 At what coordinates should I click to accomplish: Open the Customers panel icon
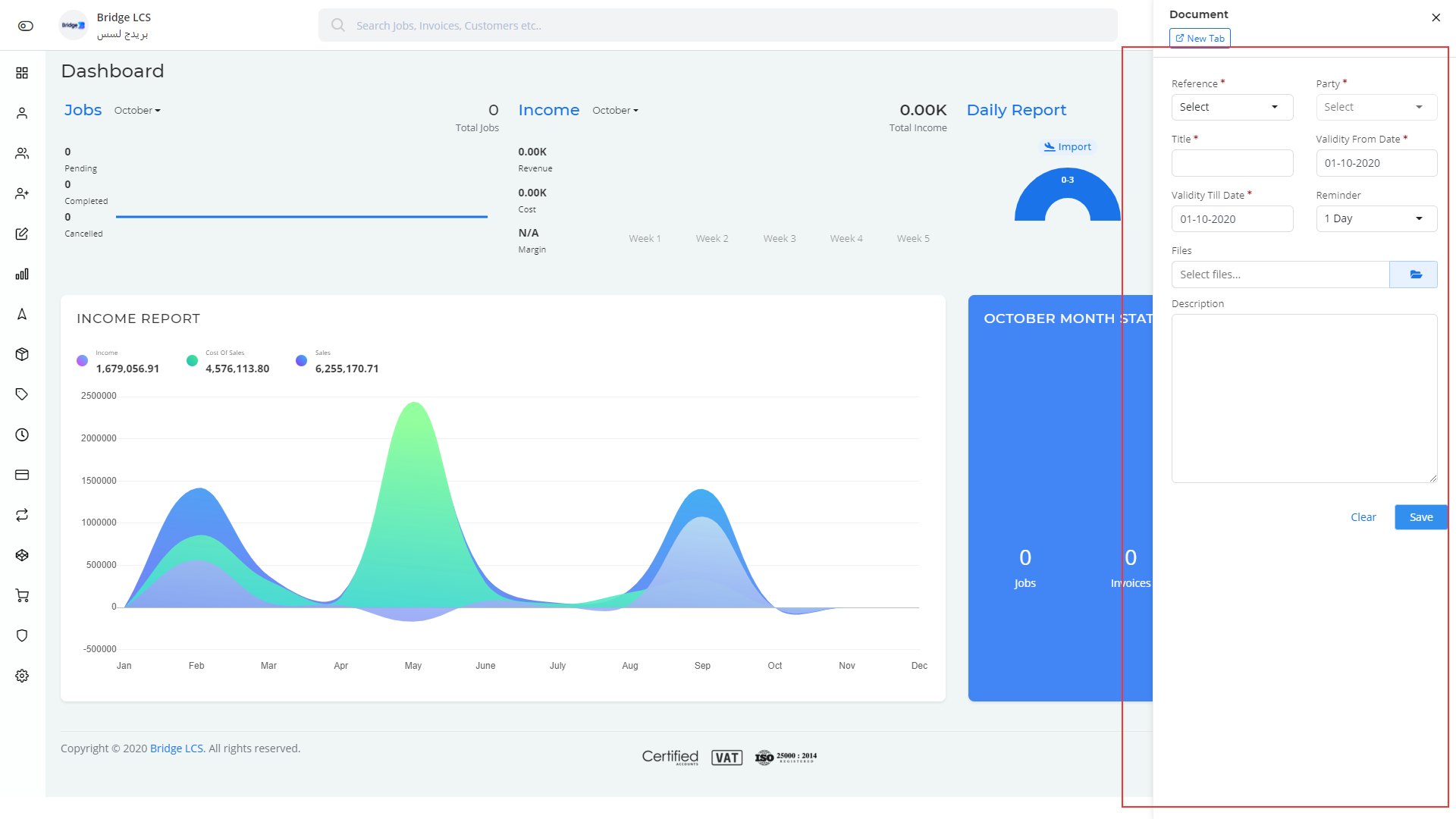(x=22, y=153)
